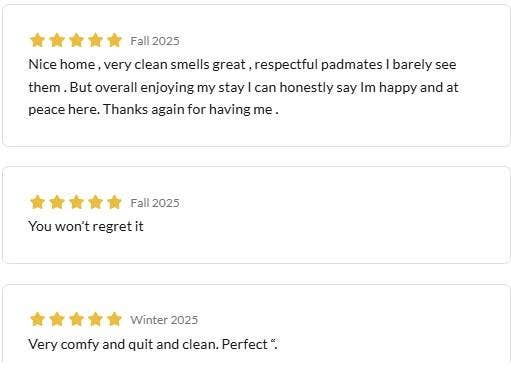Click the second star of the Winter 2025 review

tap(57, 319)
